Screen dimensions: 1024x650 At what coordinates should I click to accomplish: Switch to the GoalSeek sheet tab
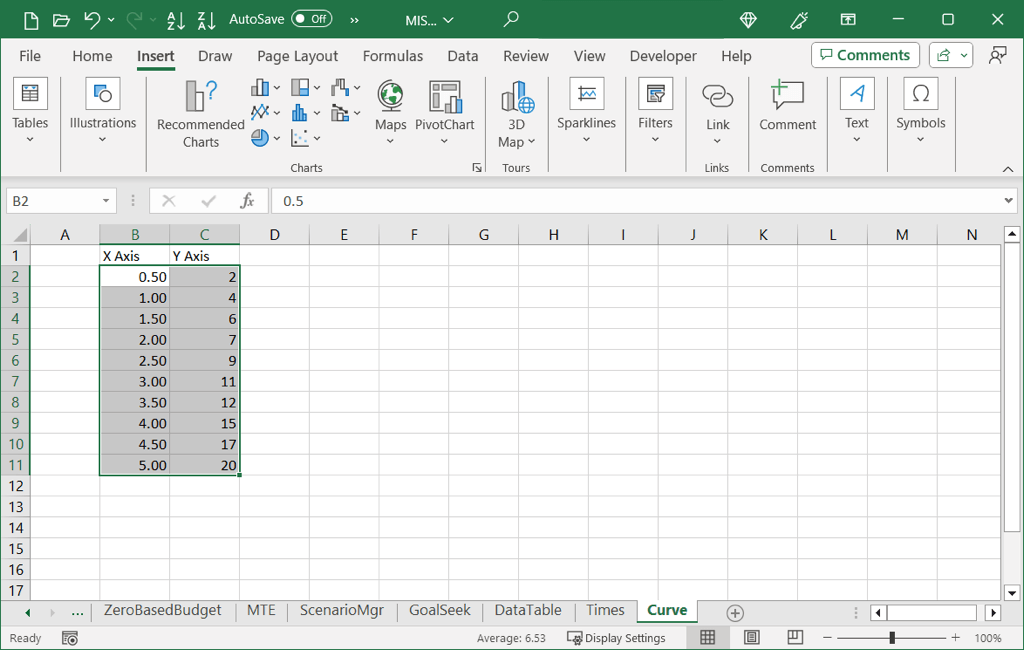[x=439, y=611]
